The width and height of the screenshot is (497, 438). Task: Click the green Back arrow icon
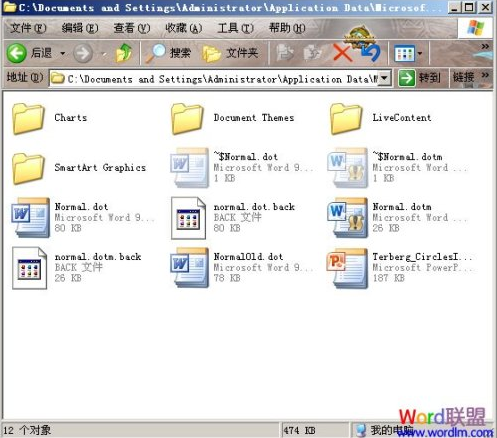[x=17, y=53]
